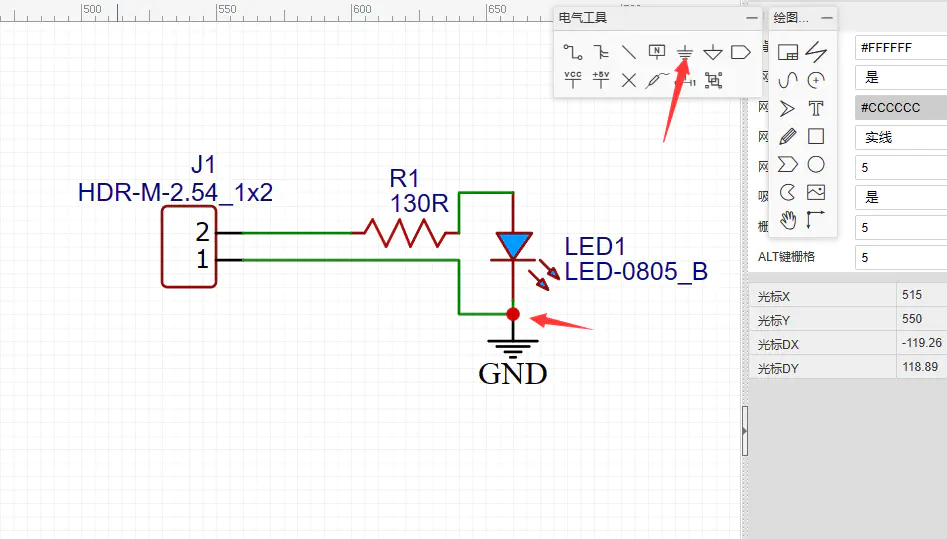947x539 pixels.
Task: Place a VCC power flag
Action: click(572, 80)
